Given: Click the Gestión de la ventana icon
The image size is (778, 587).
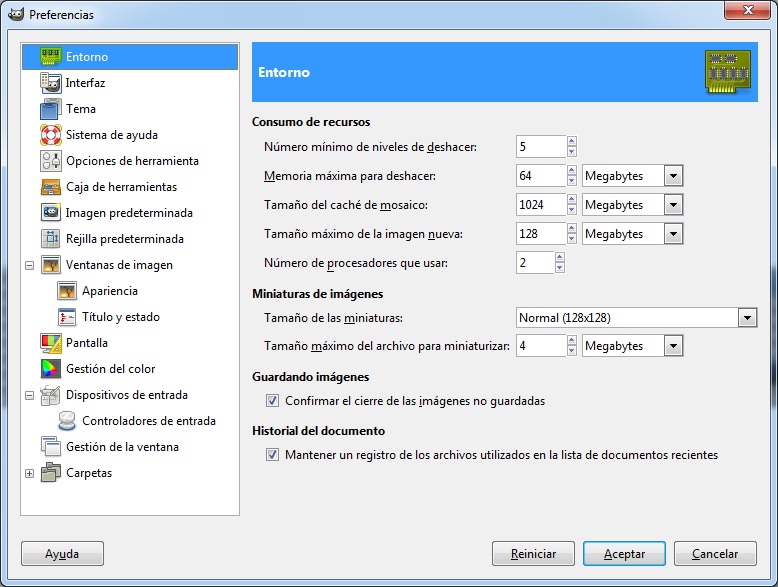Looking at the screenshot, I should coord(51,447).
